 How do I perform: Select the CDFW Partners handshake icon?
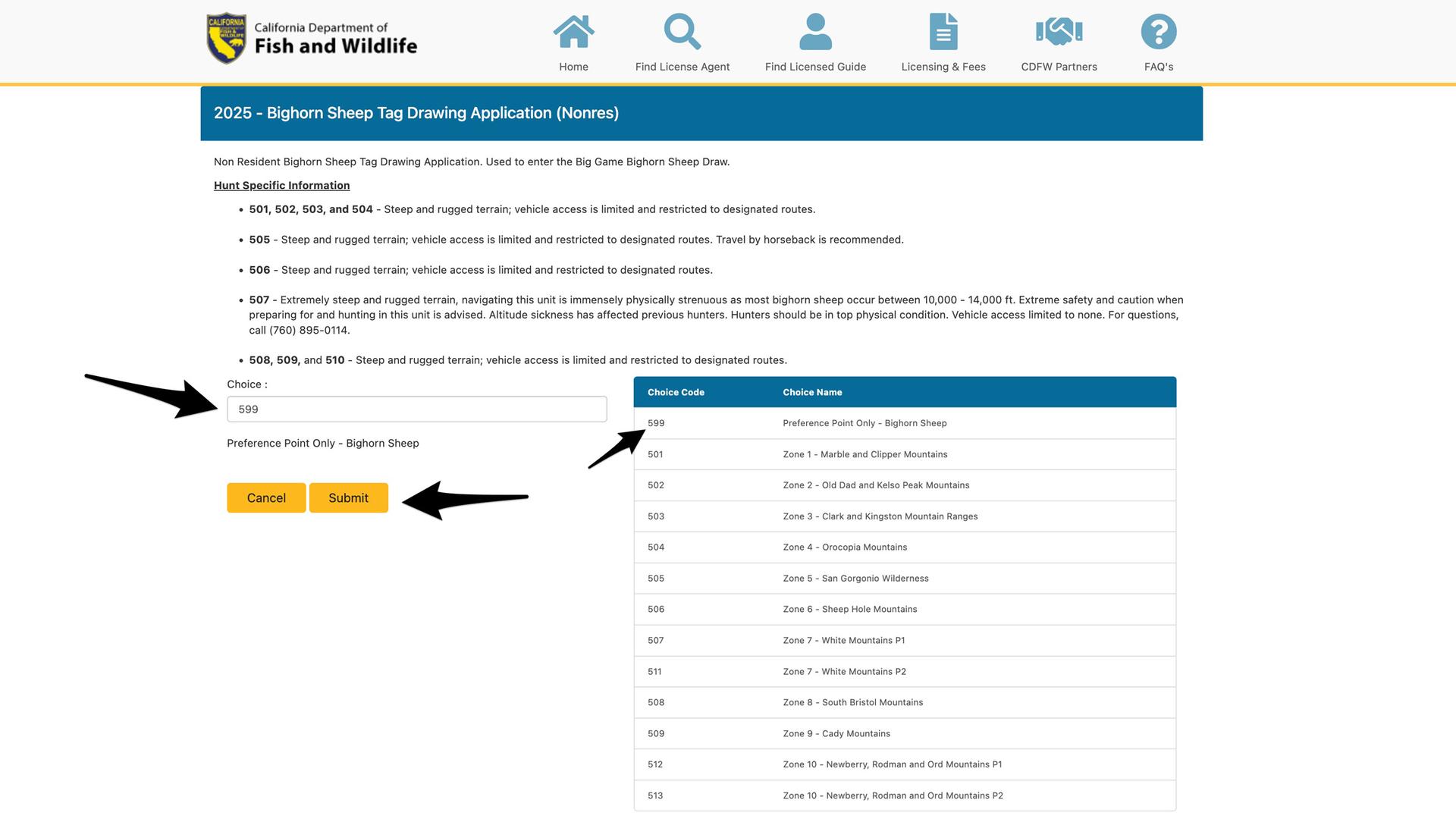pos(1059,31)
